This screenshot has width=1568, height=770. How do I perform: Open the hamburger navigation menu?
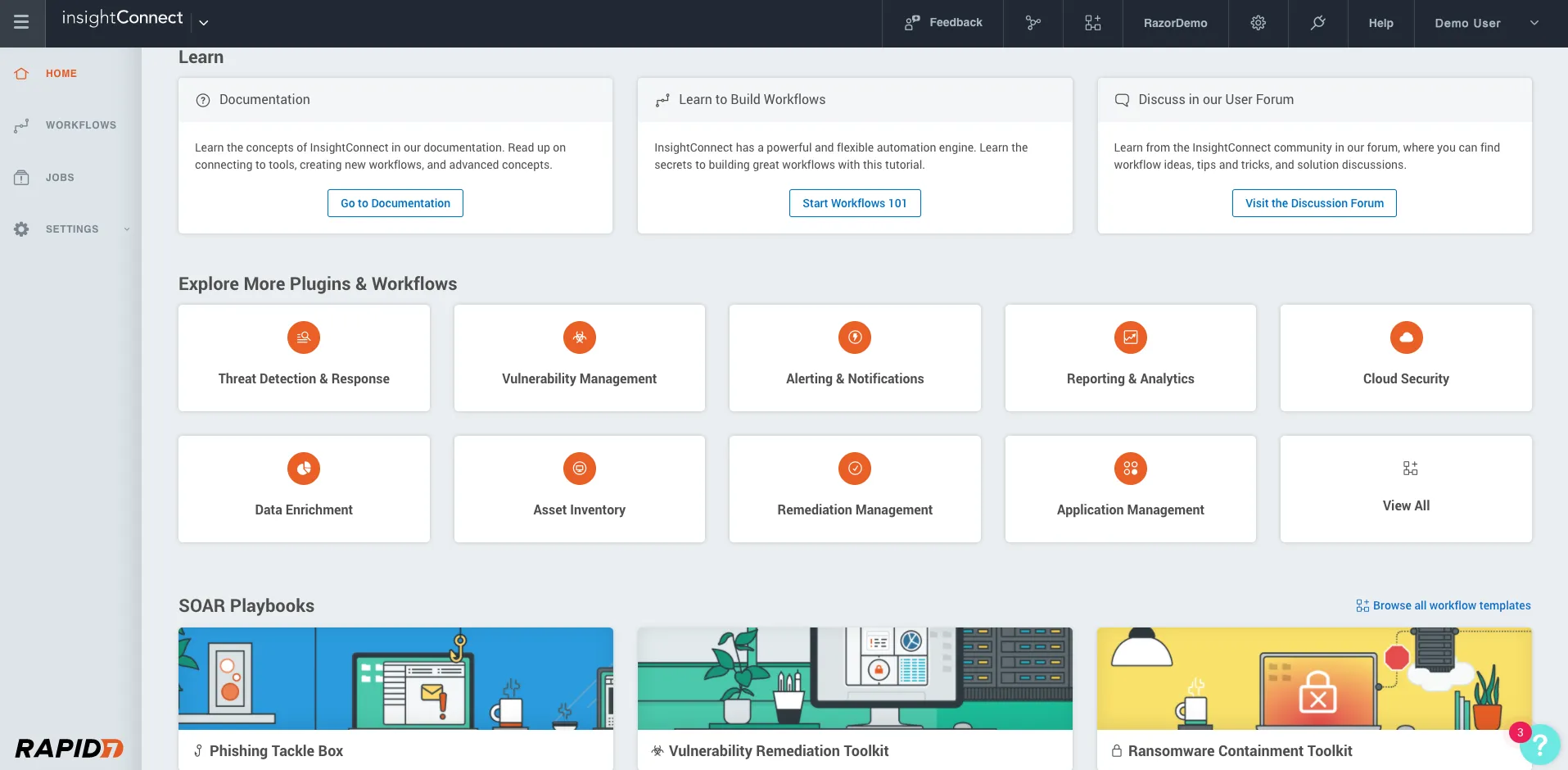(x=21, y=23)
